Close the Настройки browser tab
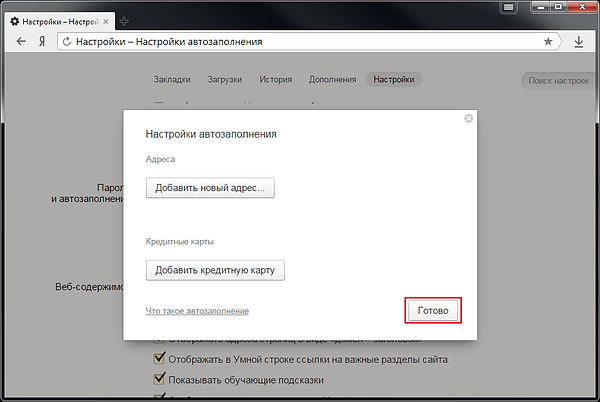This screenshot has height=402, width=600. pyautogui.click(x=106, y=21)
